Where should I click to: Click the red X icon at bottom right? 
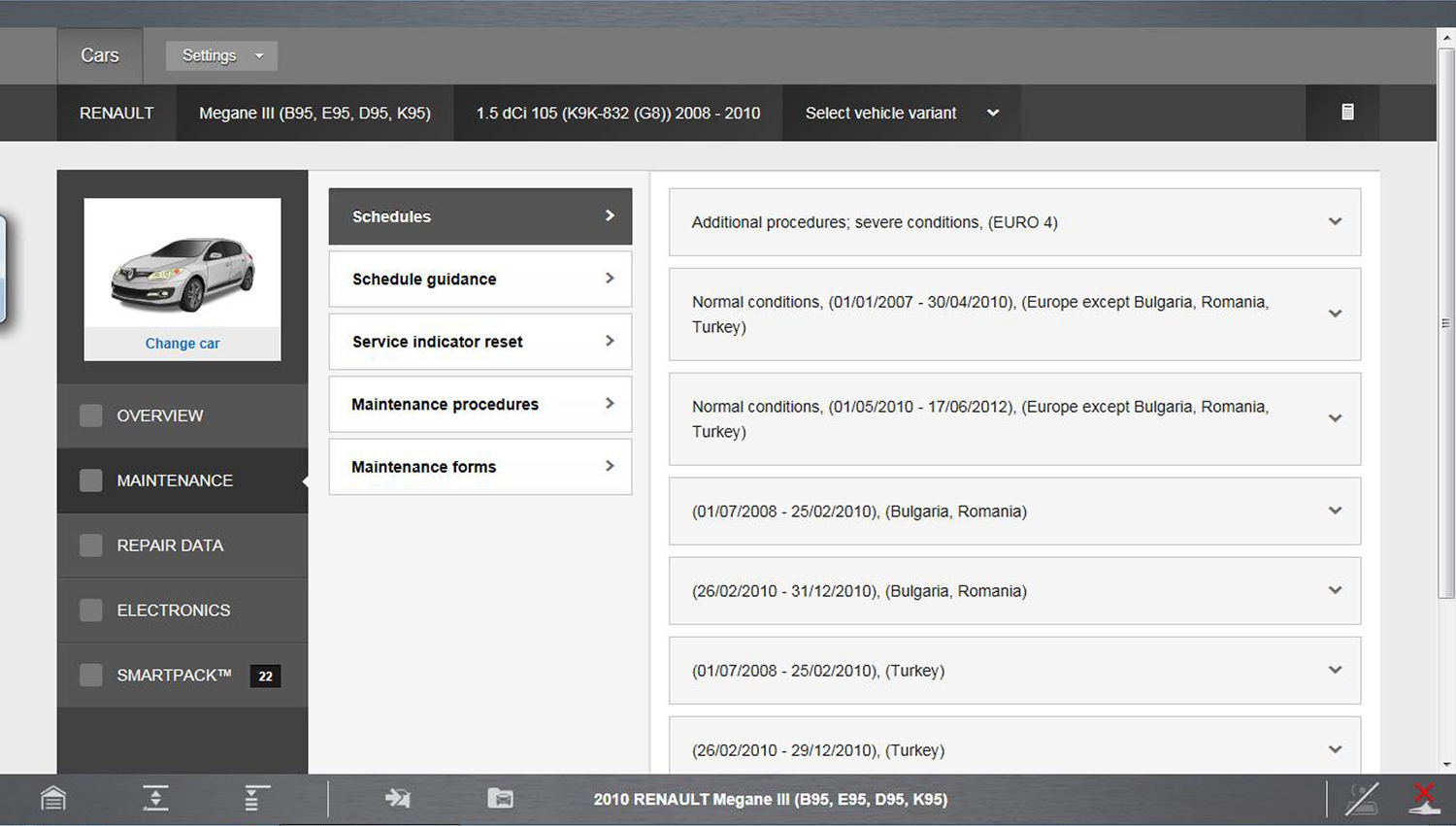point(1423,799)
